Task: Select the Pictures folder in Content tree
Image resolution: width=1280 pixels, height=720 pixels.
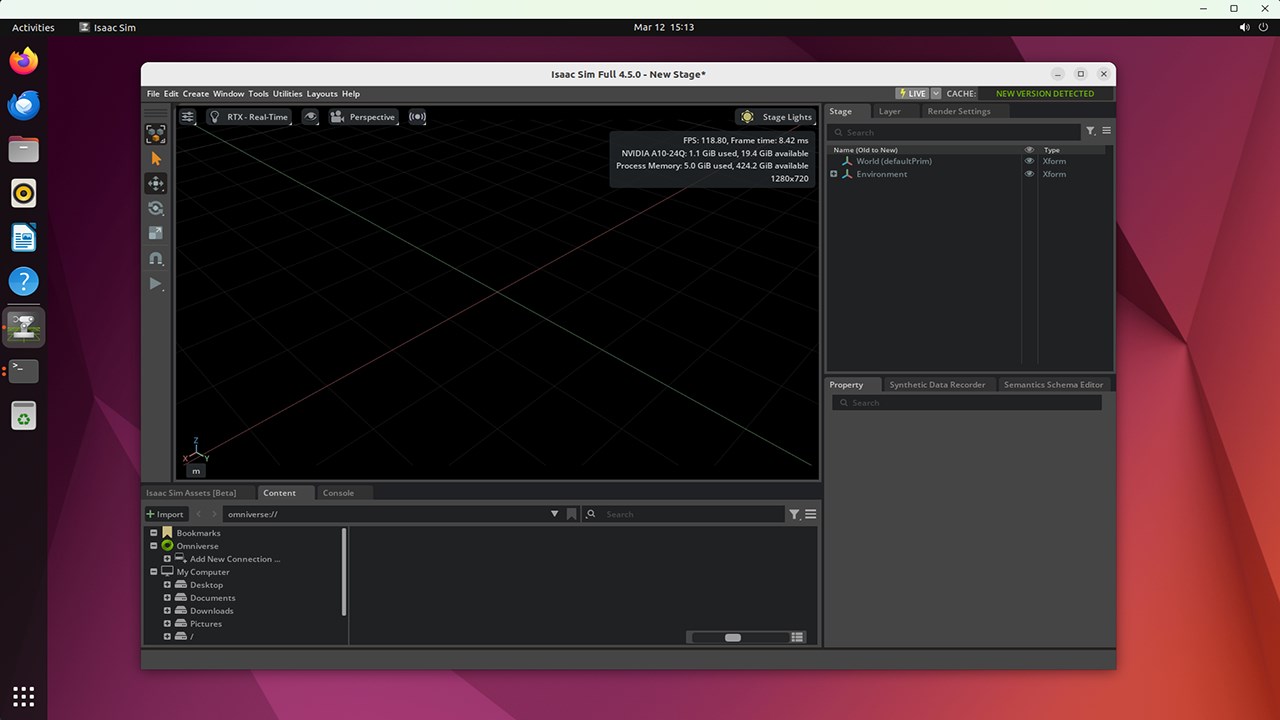Action: click(206, 624)
